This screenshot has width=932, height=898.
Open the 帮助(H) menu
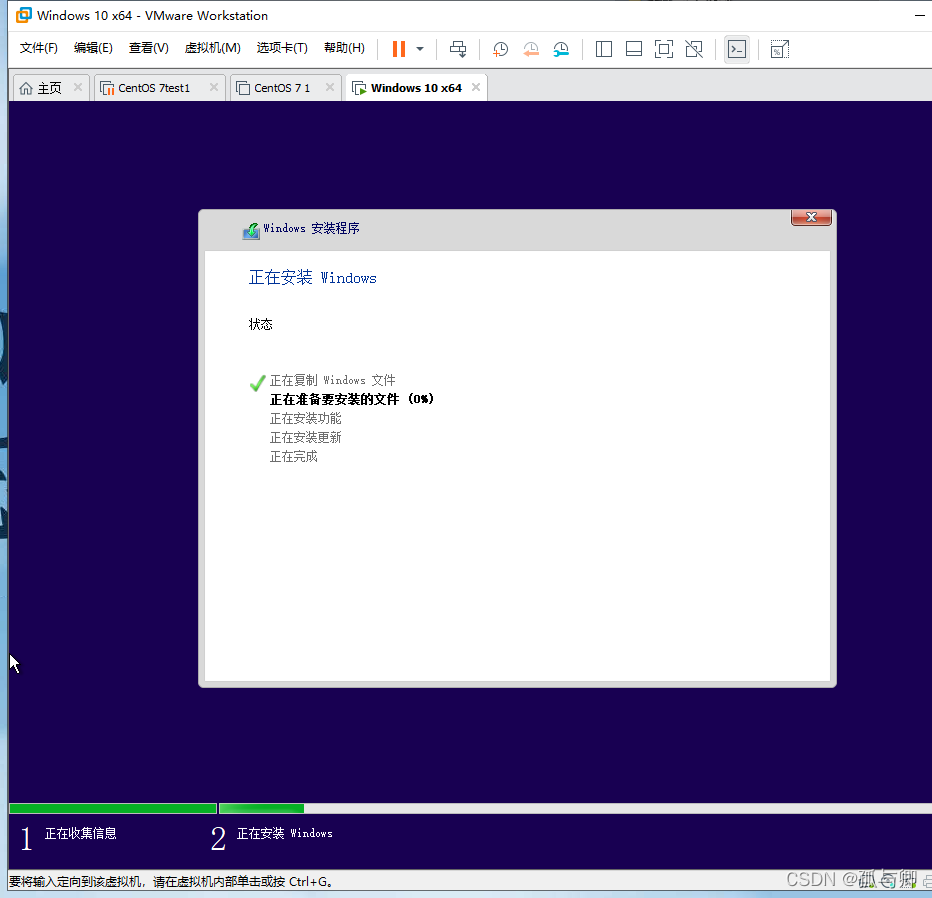tap(344, 48)
